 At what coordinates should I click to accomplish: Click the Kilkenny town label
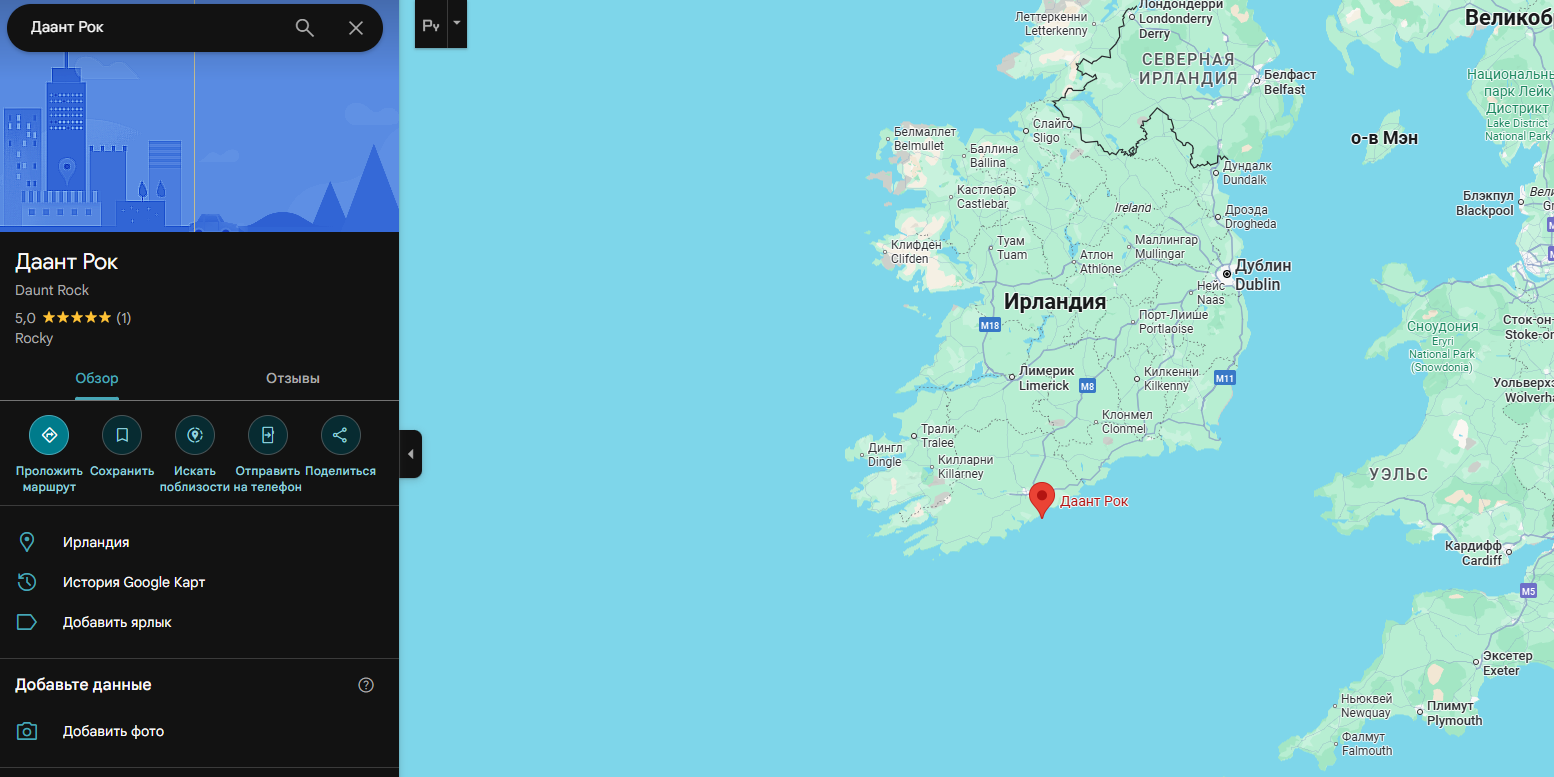[x=1171, y=379]
